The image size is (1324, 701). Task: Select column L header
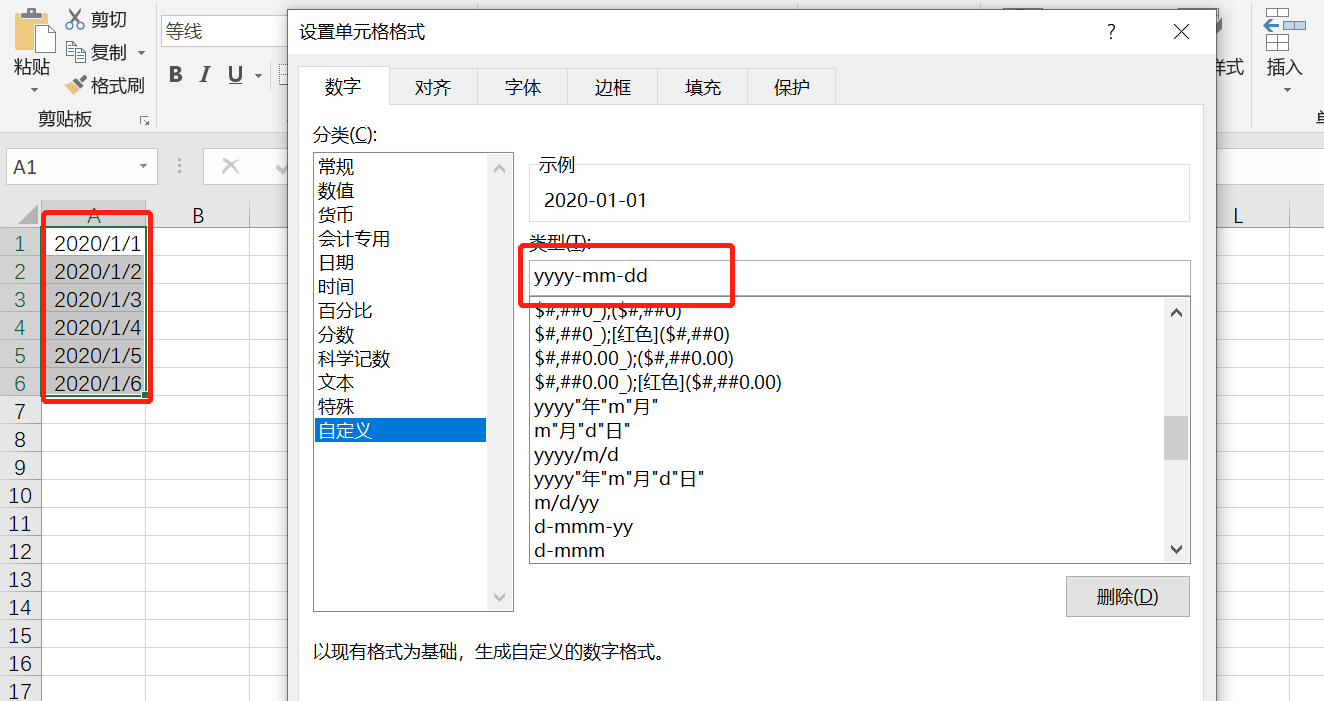[x=1238, y=215]
